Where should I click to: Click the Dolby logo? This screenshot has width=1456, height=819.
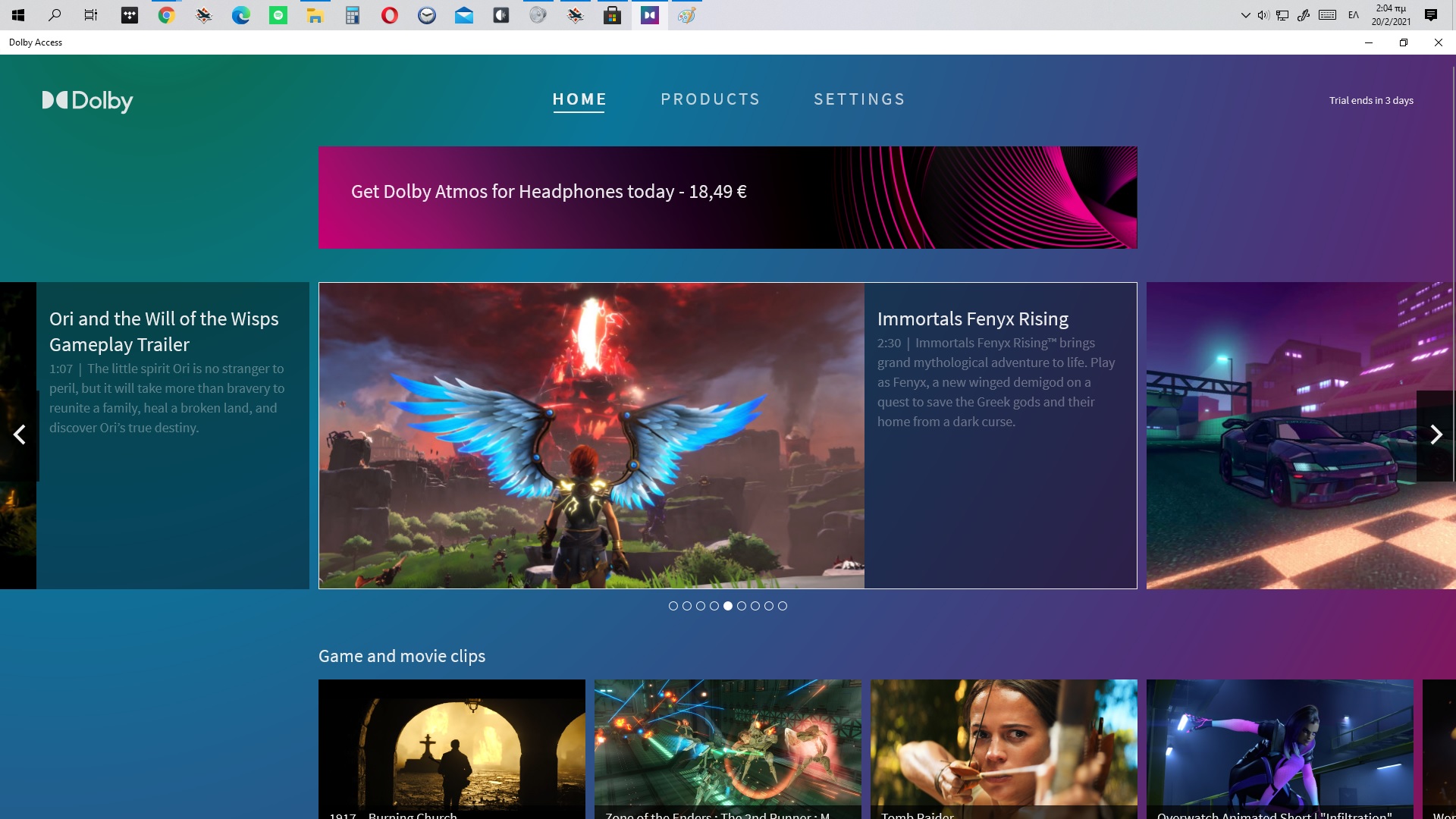87,101
